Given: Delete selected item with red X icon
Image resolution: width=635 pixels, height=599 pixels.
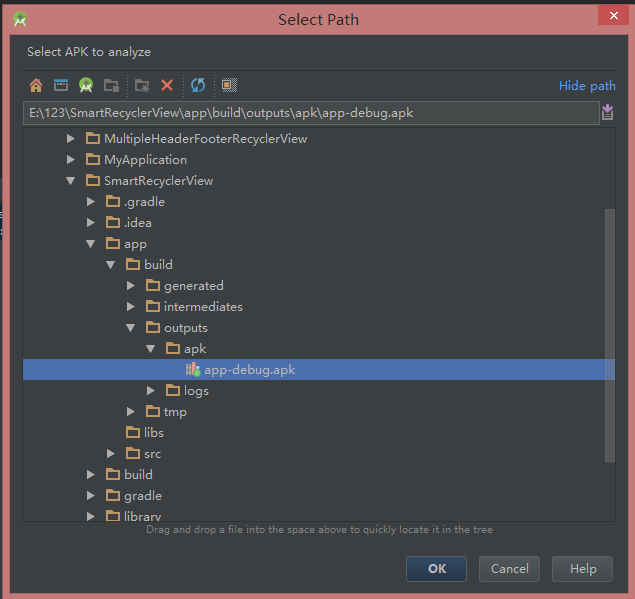Looking at the screenshot, I should click(x=167, y=85).
